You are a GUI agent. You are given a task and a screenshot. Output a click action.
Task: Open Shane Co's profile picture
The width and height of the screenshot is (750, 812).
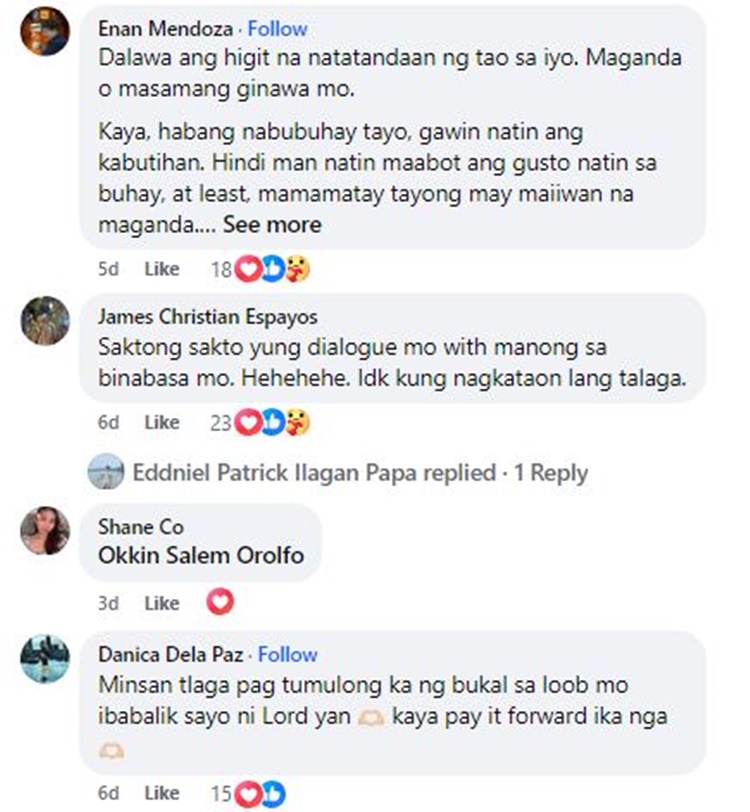pyautogui.click(x=45, y=531)
